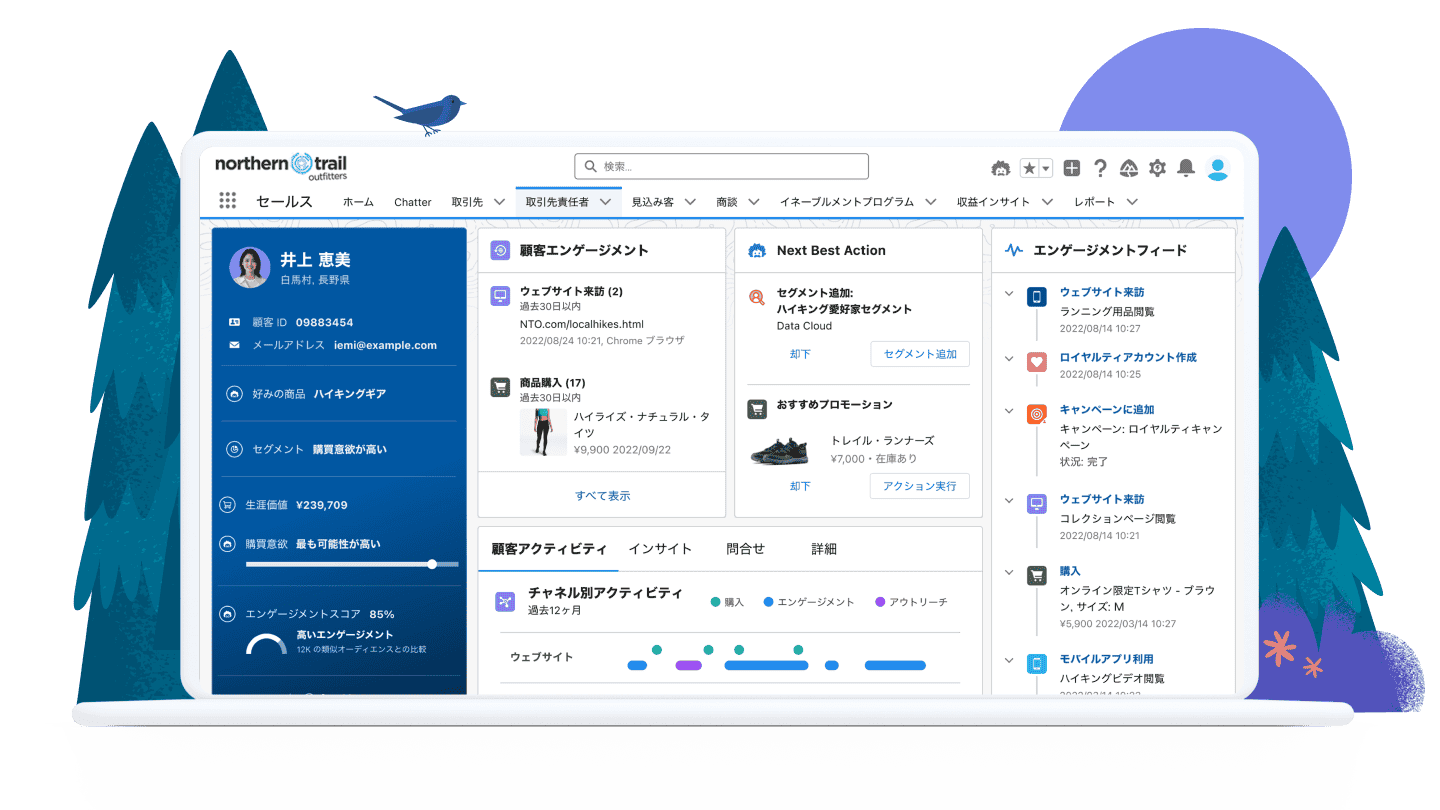Click the Trailhead guidance icon in header

click(x=1129, y=168)
